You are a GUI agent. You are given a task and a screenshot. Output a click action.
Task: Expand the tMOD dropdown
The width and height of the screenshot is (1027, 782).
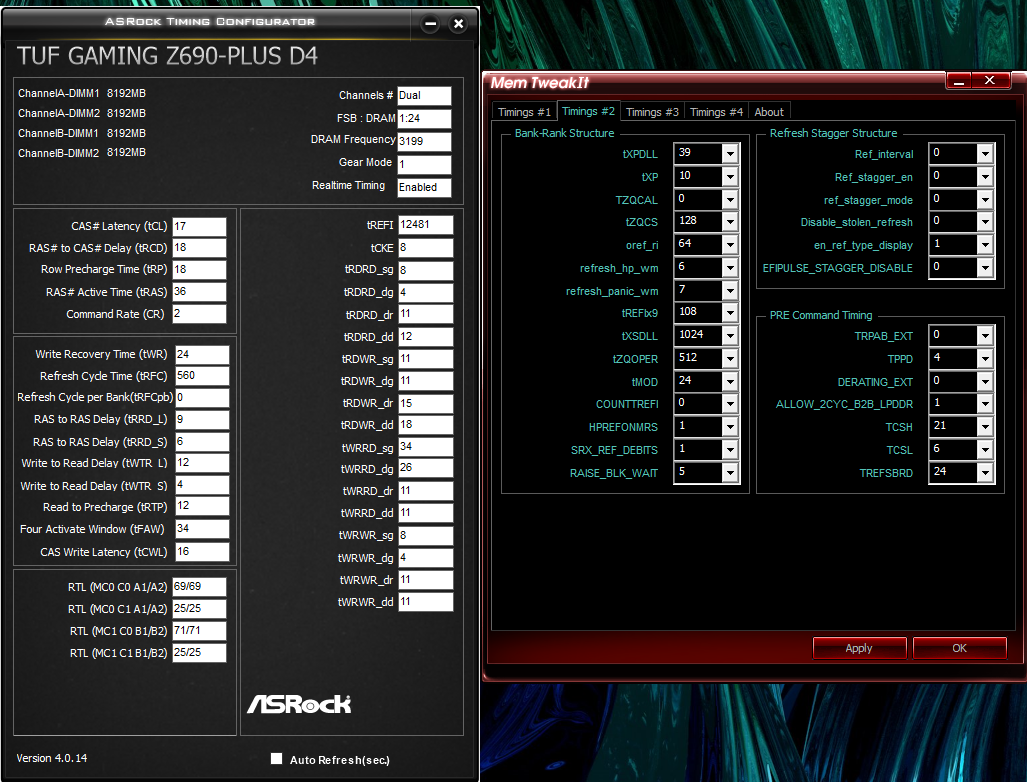[730, 381]
